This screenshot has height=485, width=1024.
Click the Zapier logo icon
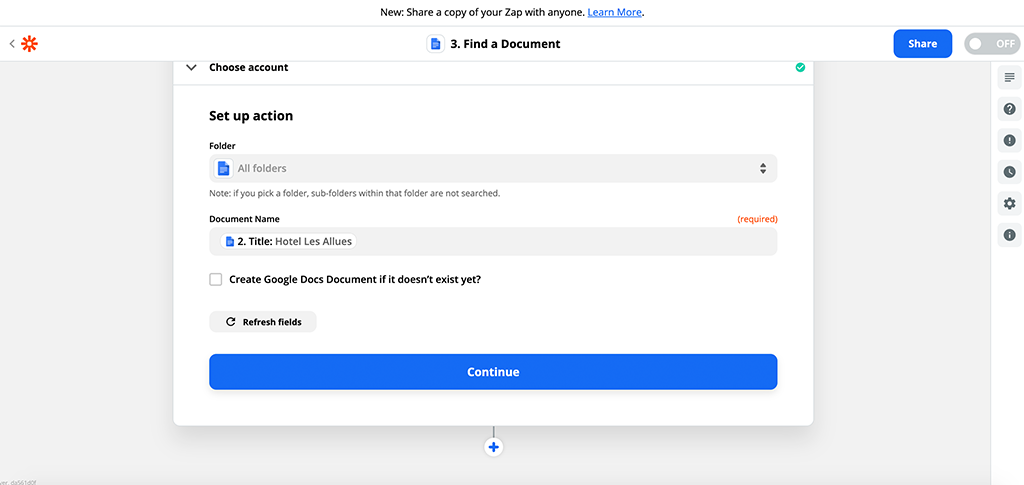[29, 44]
